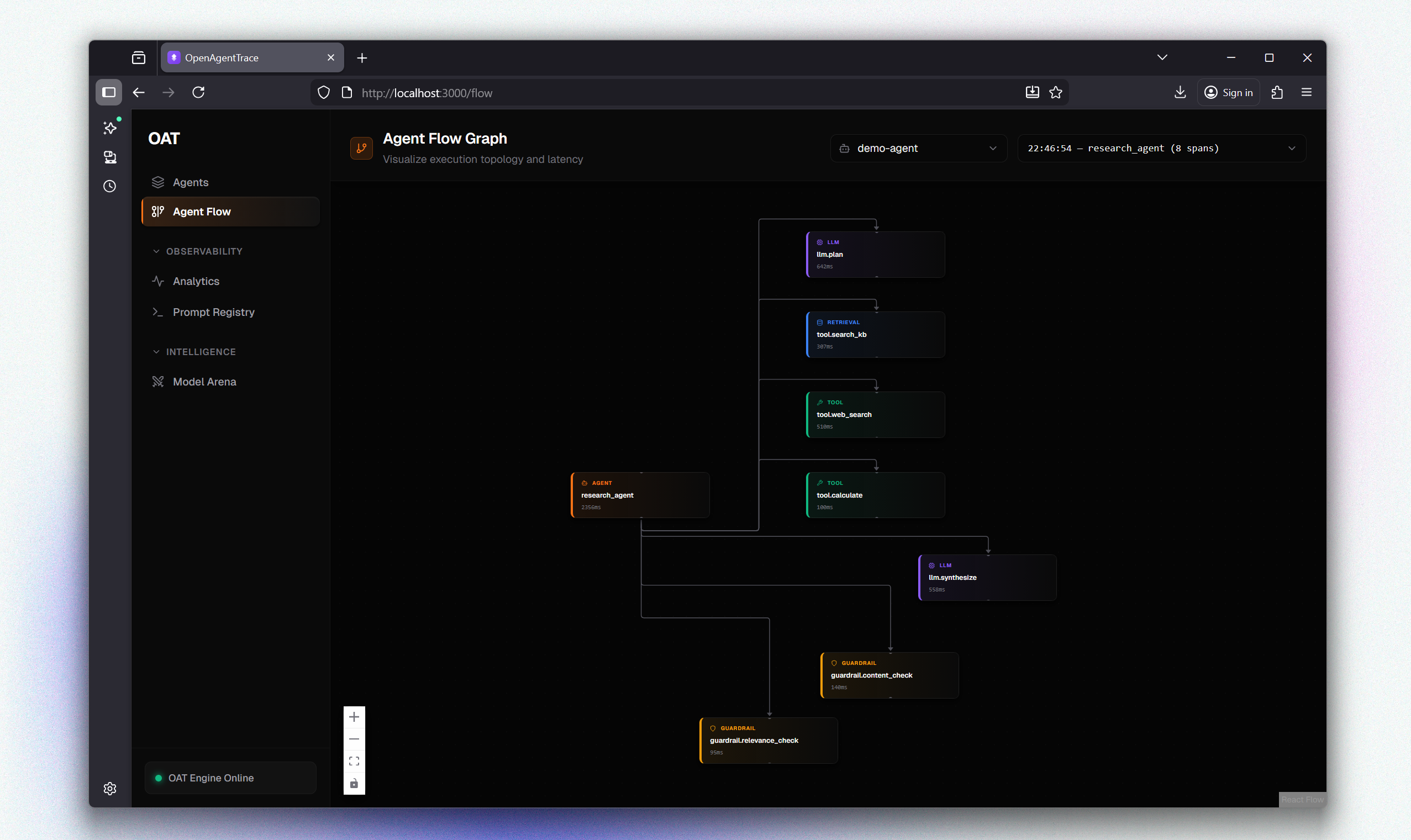Open the demo-agent dropdown
The width and height of the screenshot is (1411, 840).
point(918,148)
